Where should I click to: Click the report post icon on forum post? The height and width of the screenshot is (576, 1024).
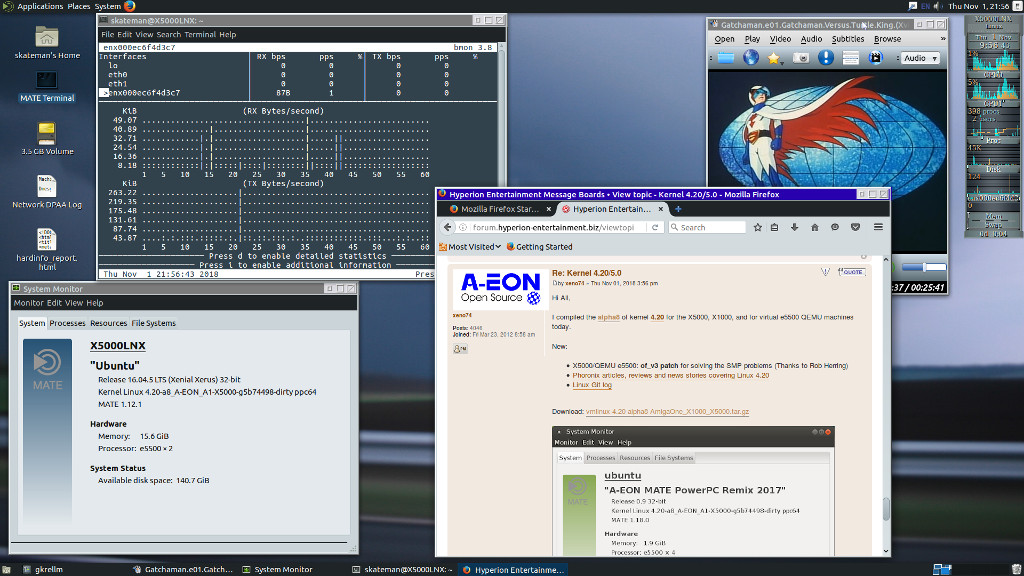pyautogui.click(x=825, y=272)
